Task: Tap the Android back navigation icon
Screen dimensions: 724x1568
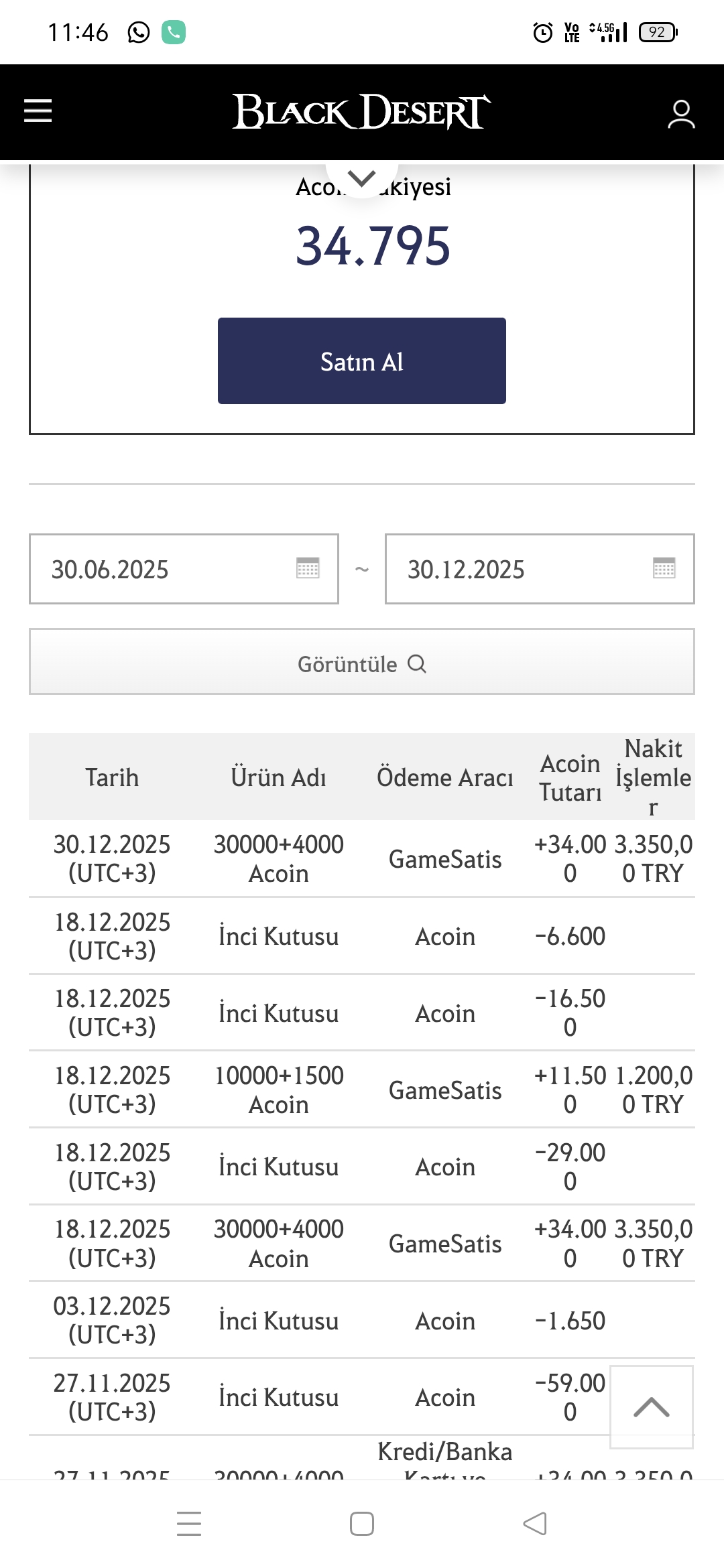Action: [x=535, y=1523]
